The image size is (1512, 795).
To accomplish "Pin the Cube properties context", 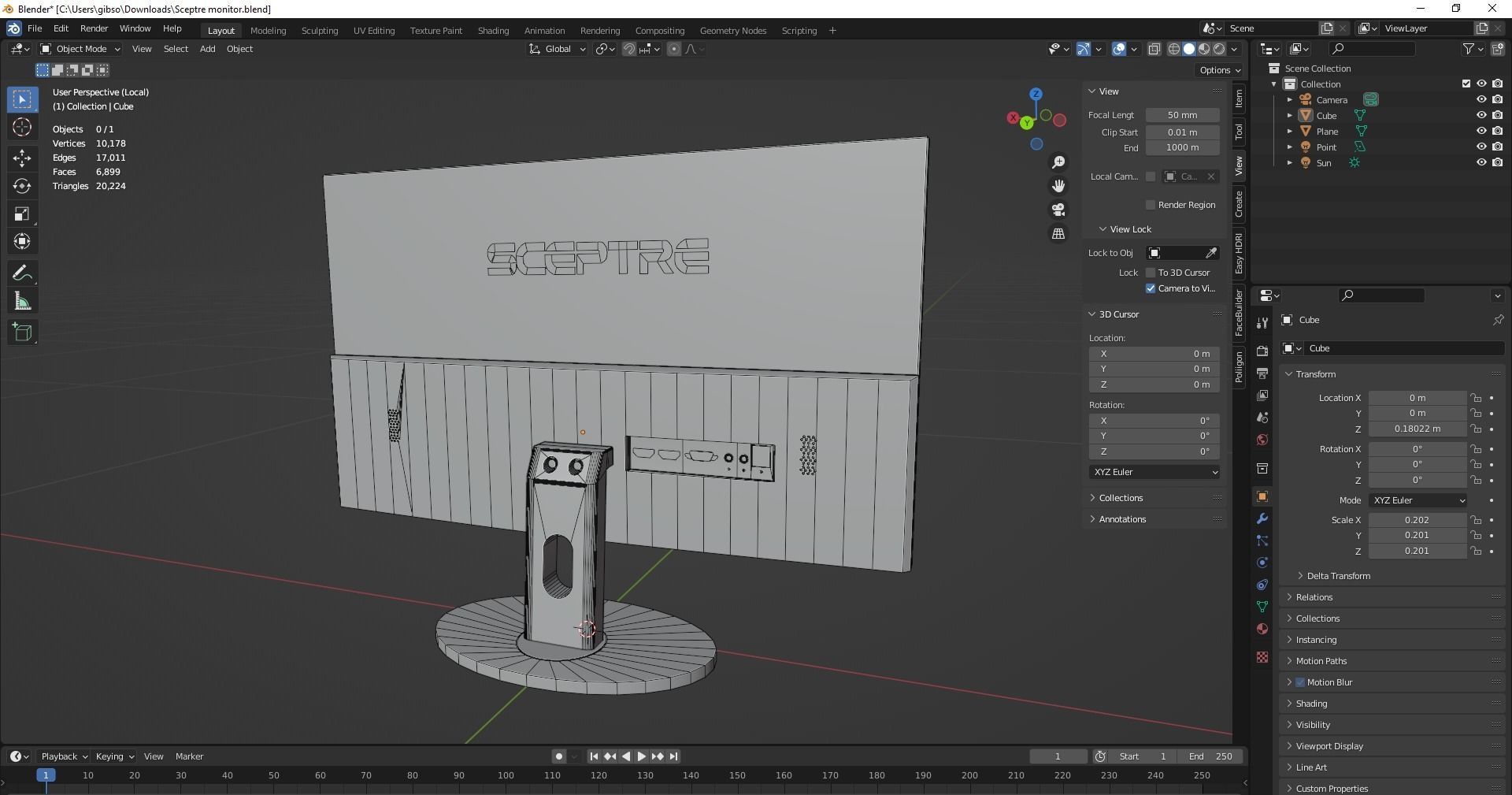I will tap(1498, 320).
